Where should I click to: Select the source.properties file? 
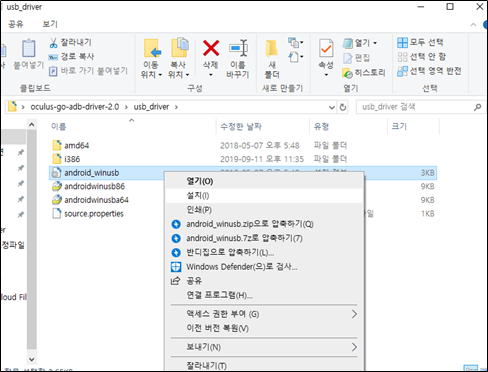pyautogui.click(x=88, y=214)
